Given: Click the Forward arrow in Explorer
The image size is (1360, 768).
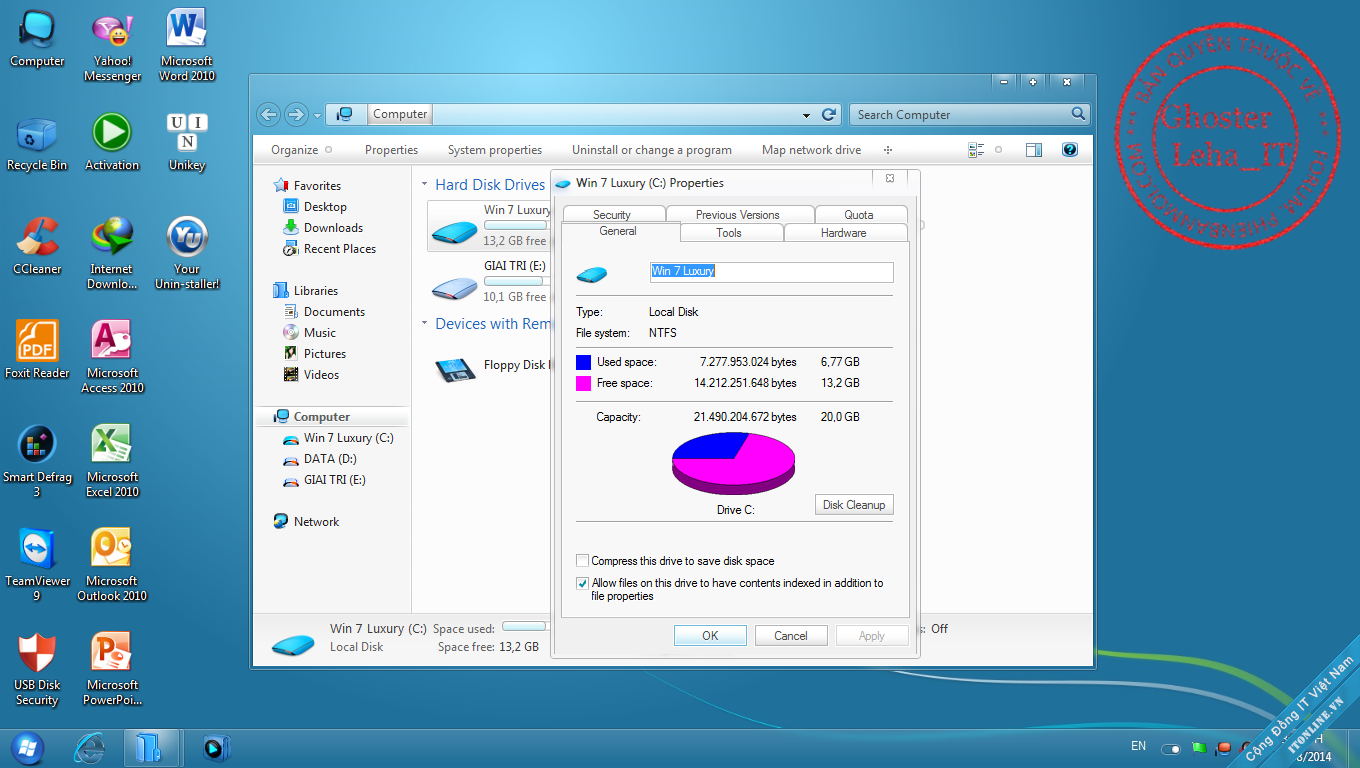Looking at the screenshot, I should tap(295, 114).
